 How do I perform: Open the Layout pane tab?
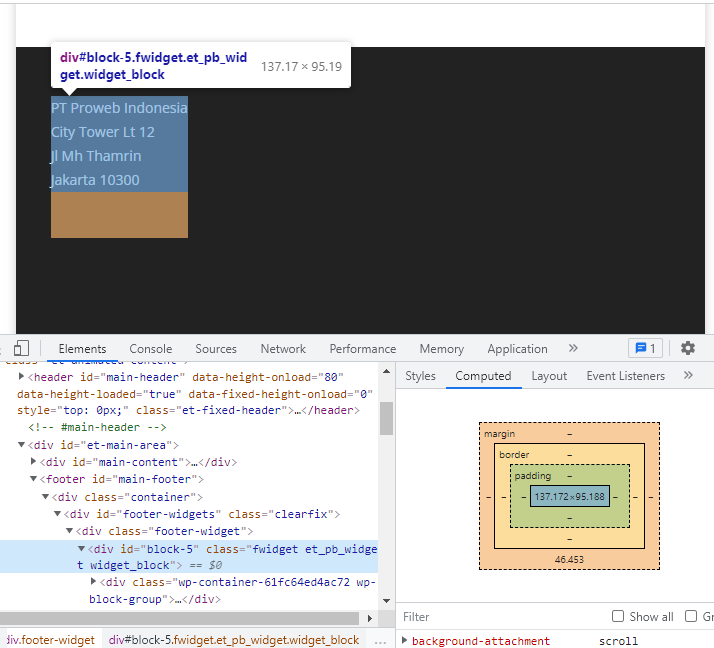[549, 376]
